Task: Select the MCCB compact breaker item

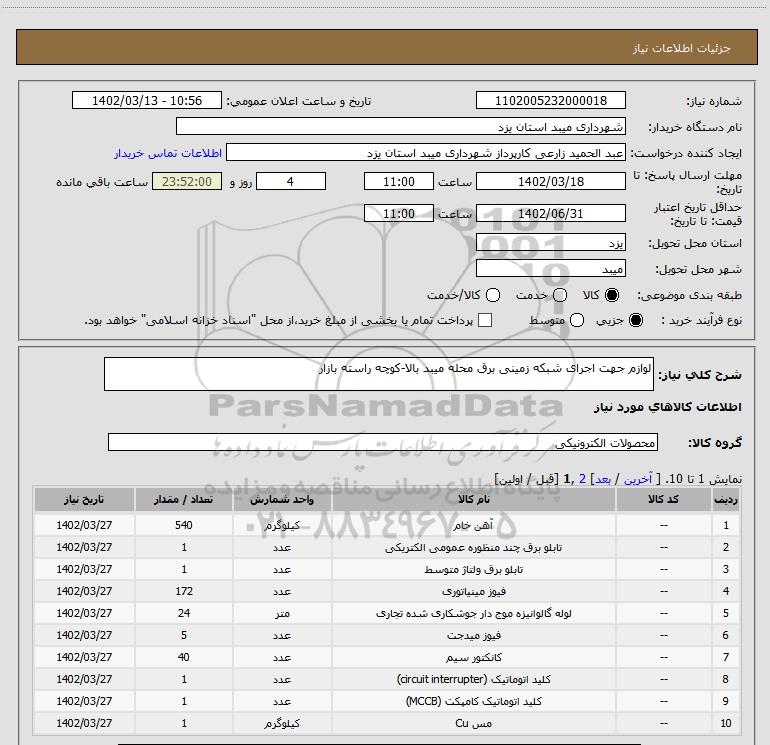Action: pos(386,701)
